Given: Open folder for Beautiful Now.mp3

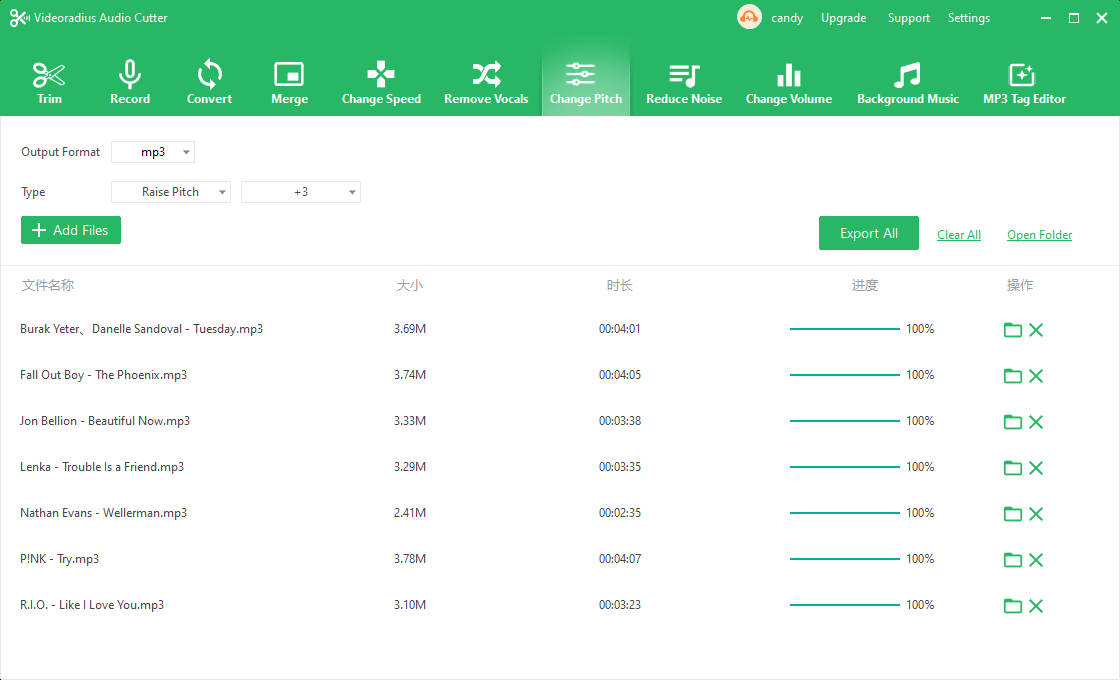Looking at the screenshot, I should 1012,421.
